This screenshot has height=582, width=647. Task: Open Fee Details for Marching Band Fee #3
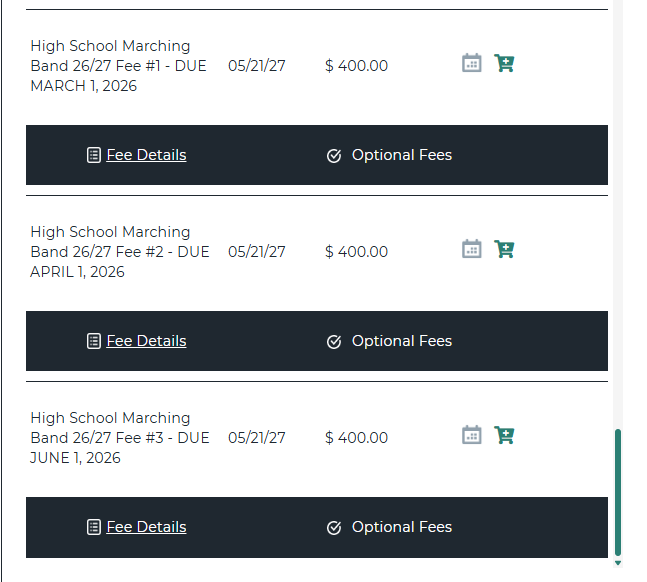click(x=146, y=527)
